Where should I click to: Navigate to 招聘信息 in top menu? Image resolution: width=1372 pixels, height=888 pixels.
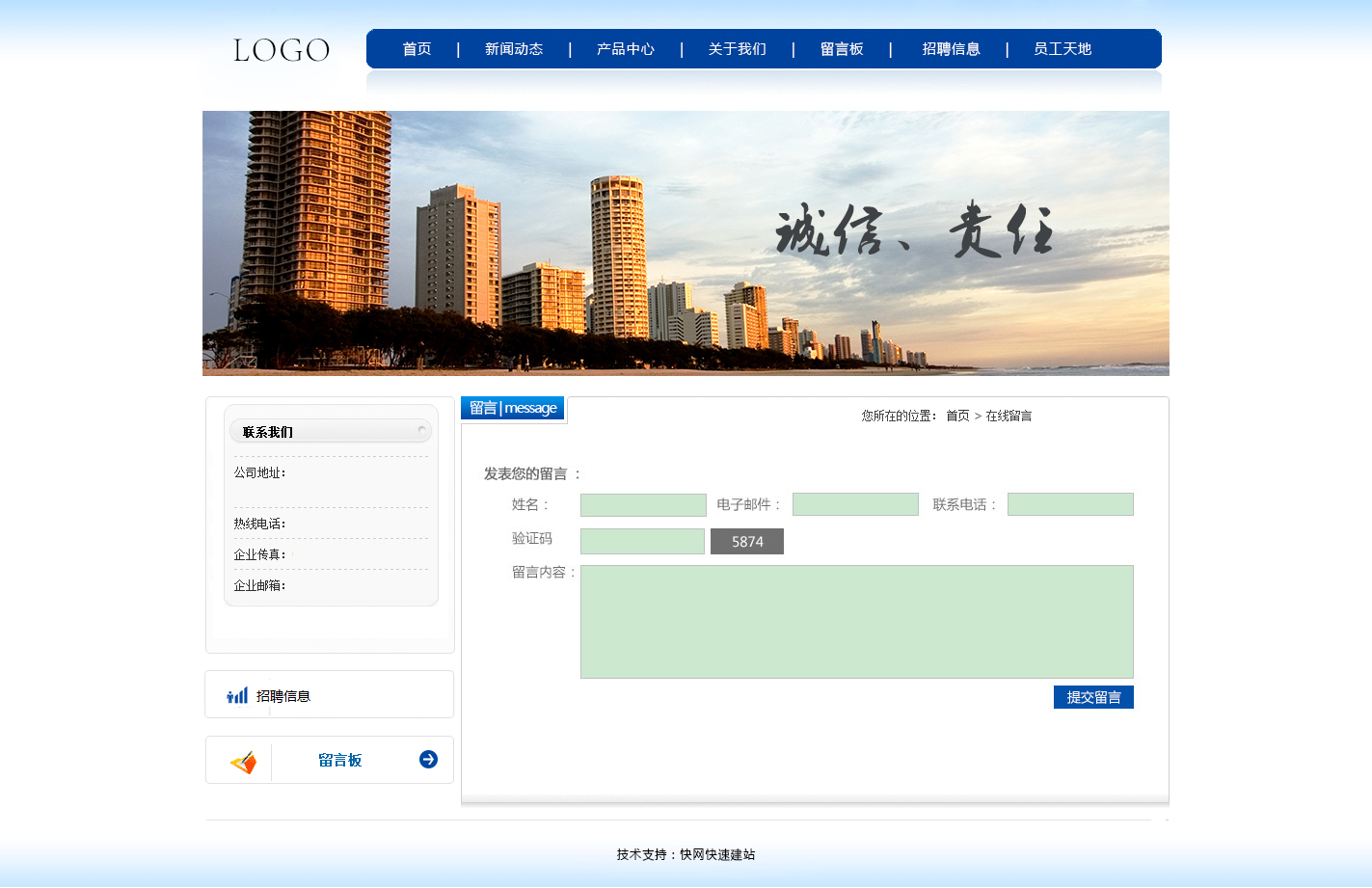(x=951, y=49)
